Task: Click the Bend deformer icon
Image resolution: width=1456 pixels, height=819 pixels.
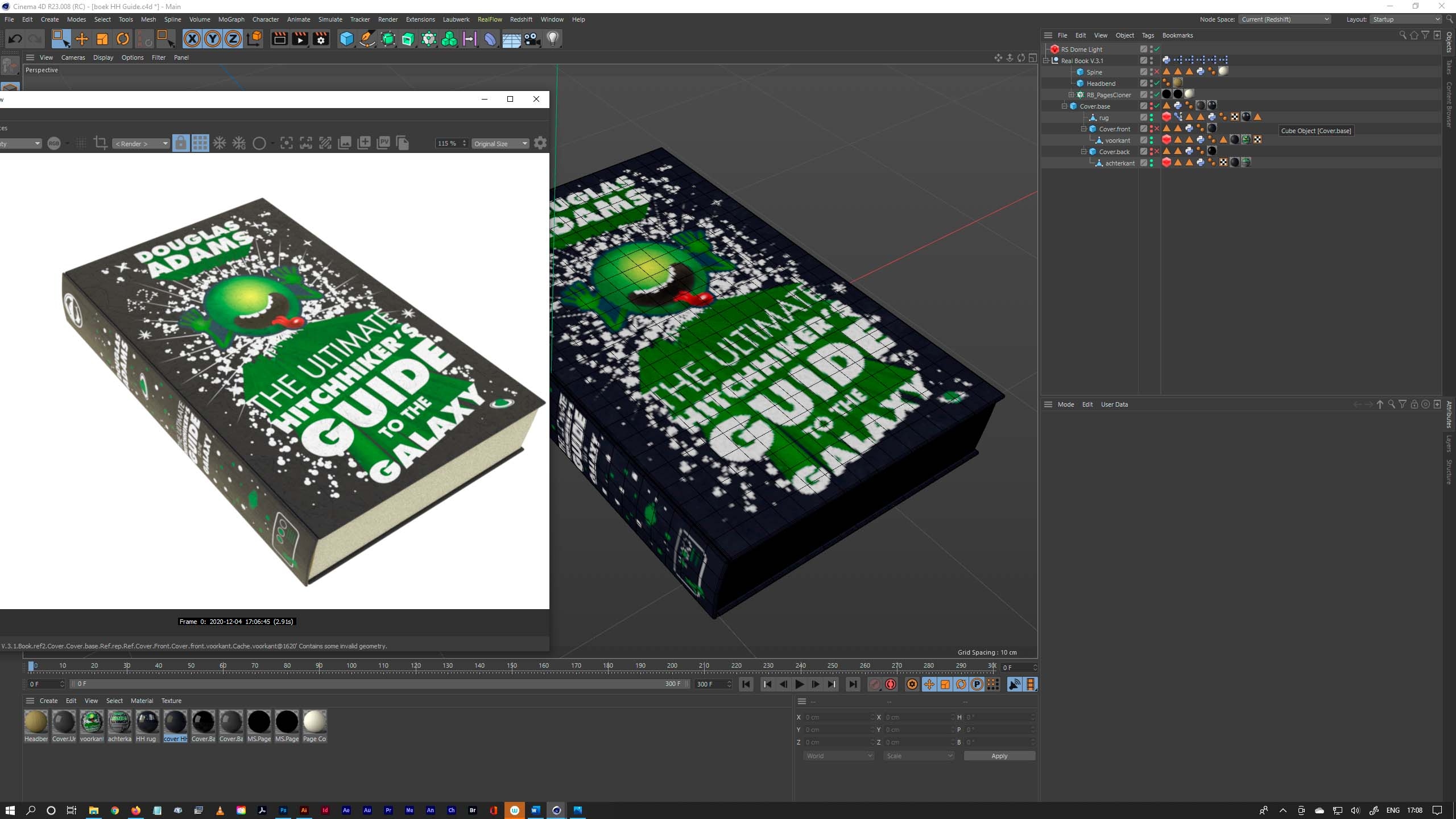Action: click(x=490, y=39)
